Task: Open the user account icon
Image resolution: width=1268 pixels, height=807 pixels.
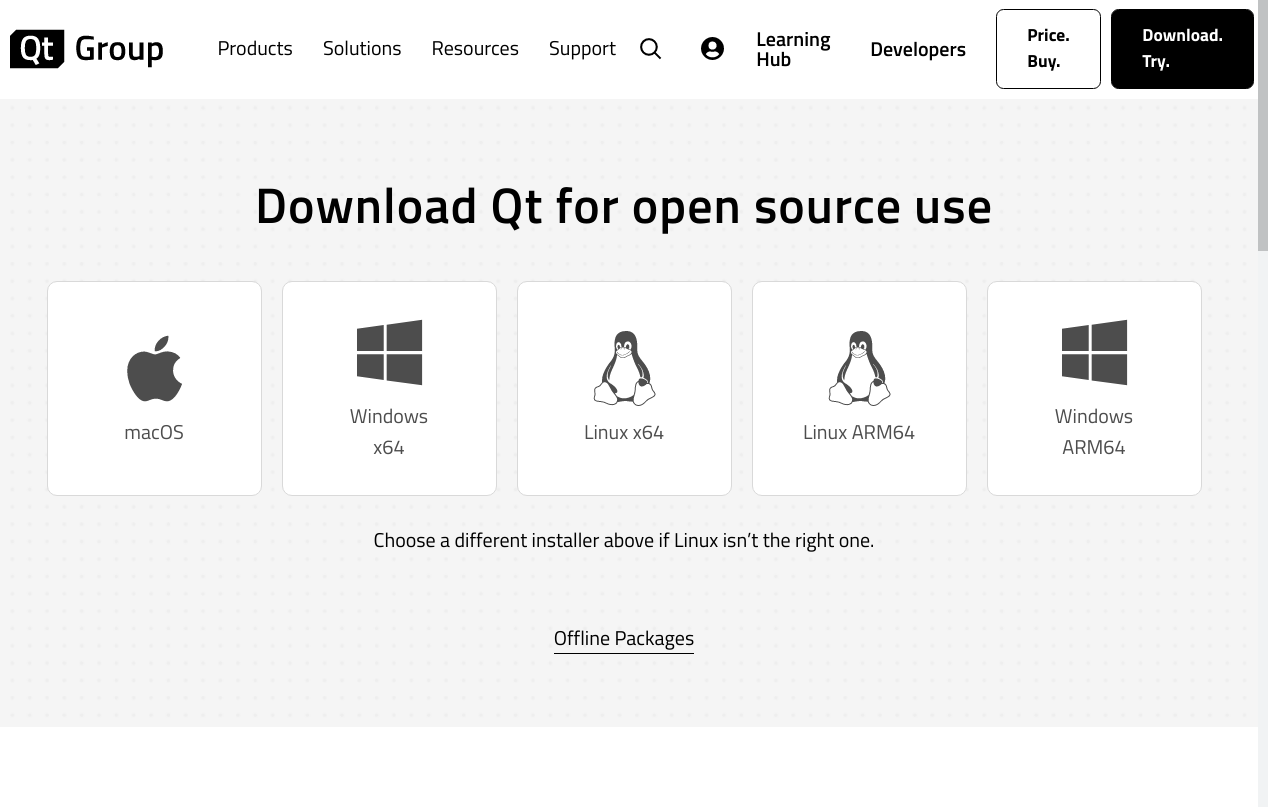Action: coord(712,49)
